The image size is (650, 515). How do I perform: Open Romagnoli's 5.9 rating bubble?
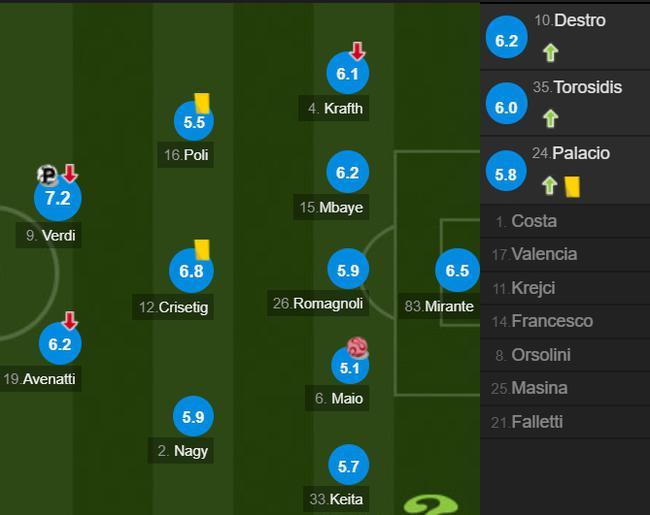(348, 270)
